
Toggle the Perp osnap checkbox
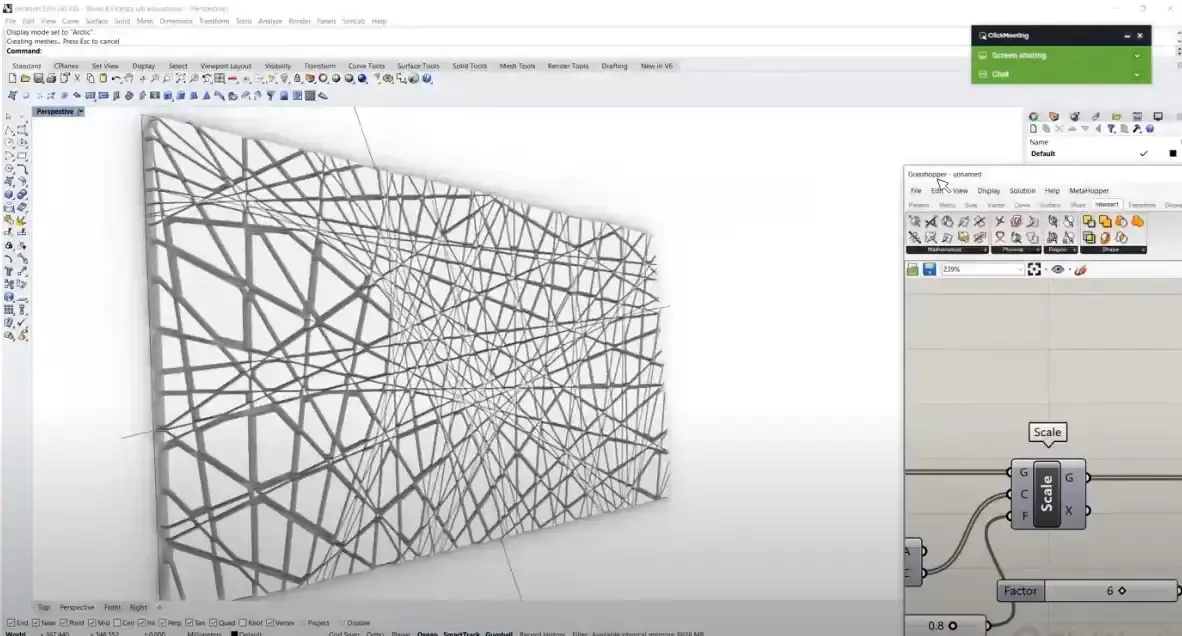(x=162, y=623)
